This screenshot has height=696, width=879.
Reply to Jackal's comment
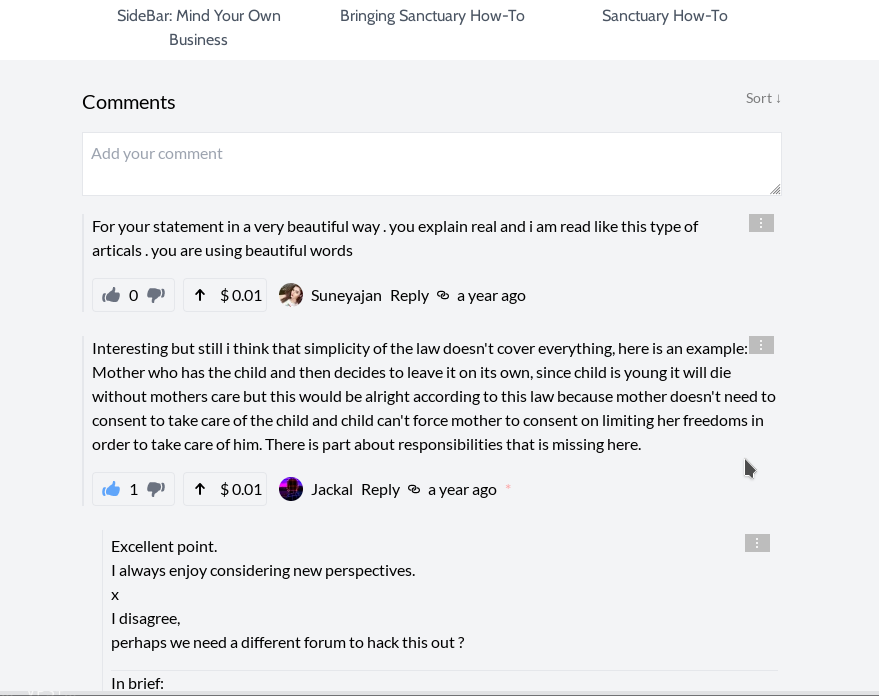(380, 489)
